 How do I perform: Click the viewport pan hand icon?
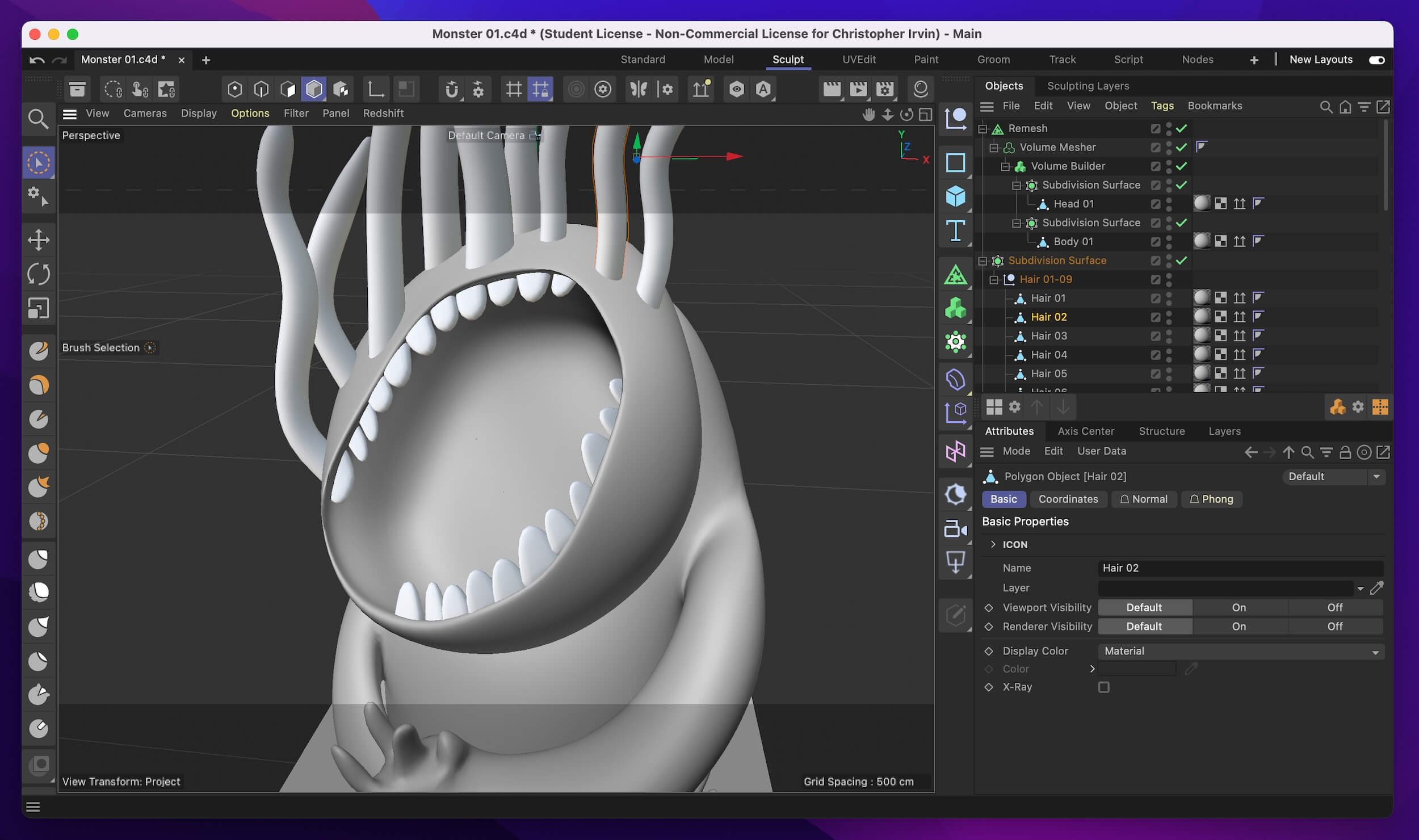tap(868, 114)
